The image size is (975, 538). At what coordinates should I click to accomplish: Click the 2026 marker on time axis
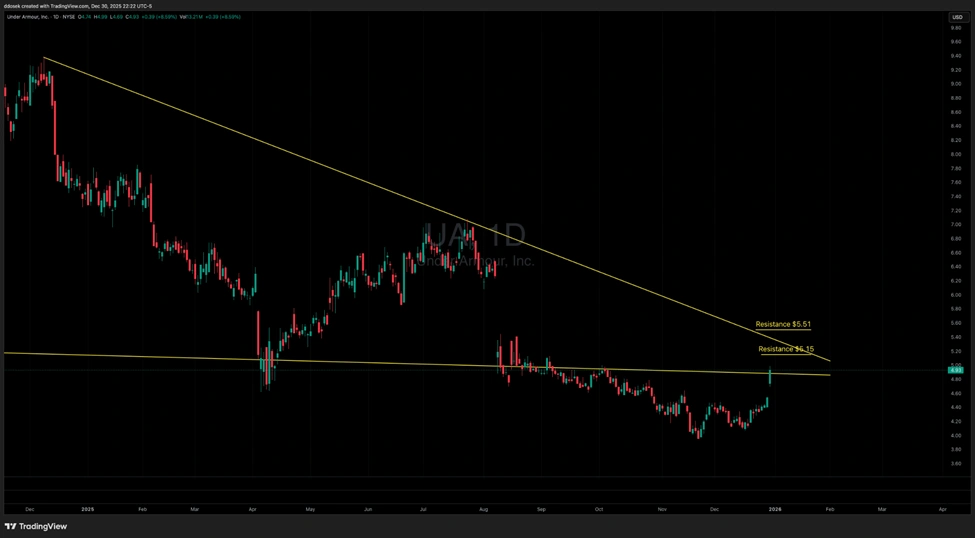774,509
